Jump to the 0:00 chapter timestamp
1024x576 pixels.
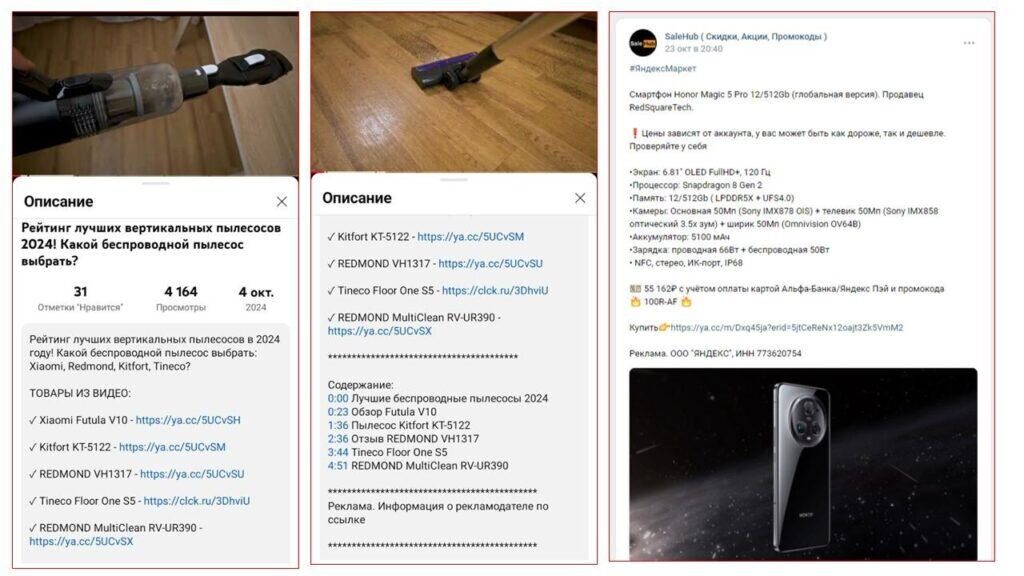[x=338, y=398]
